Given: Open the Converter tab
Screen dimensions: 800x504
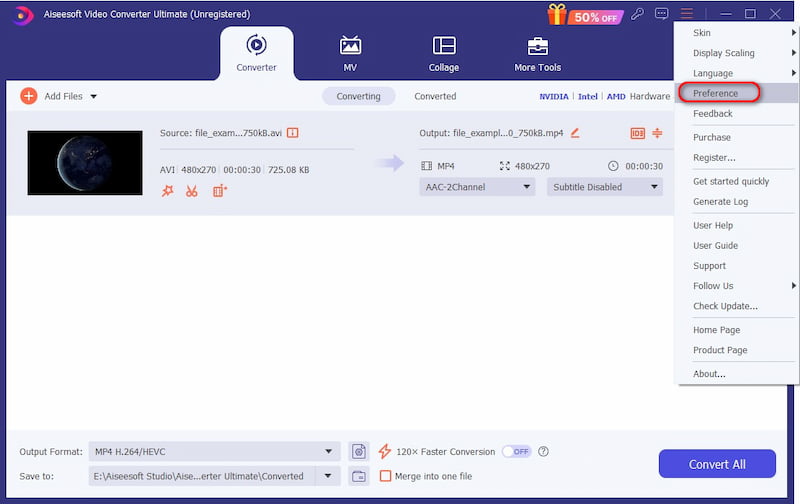Looking at the screenshot, I should [x=256, y=53].
